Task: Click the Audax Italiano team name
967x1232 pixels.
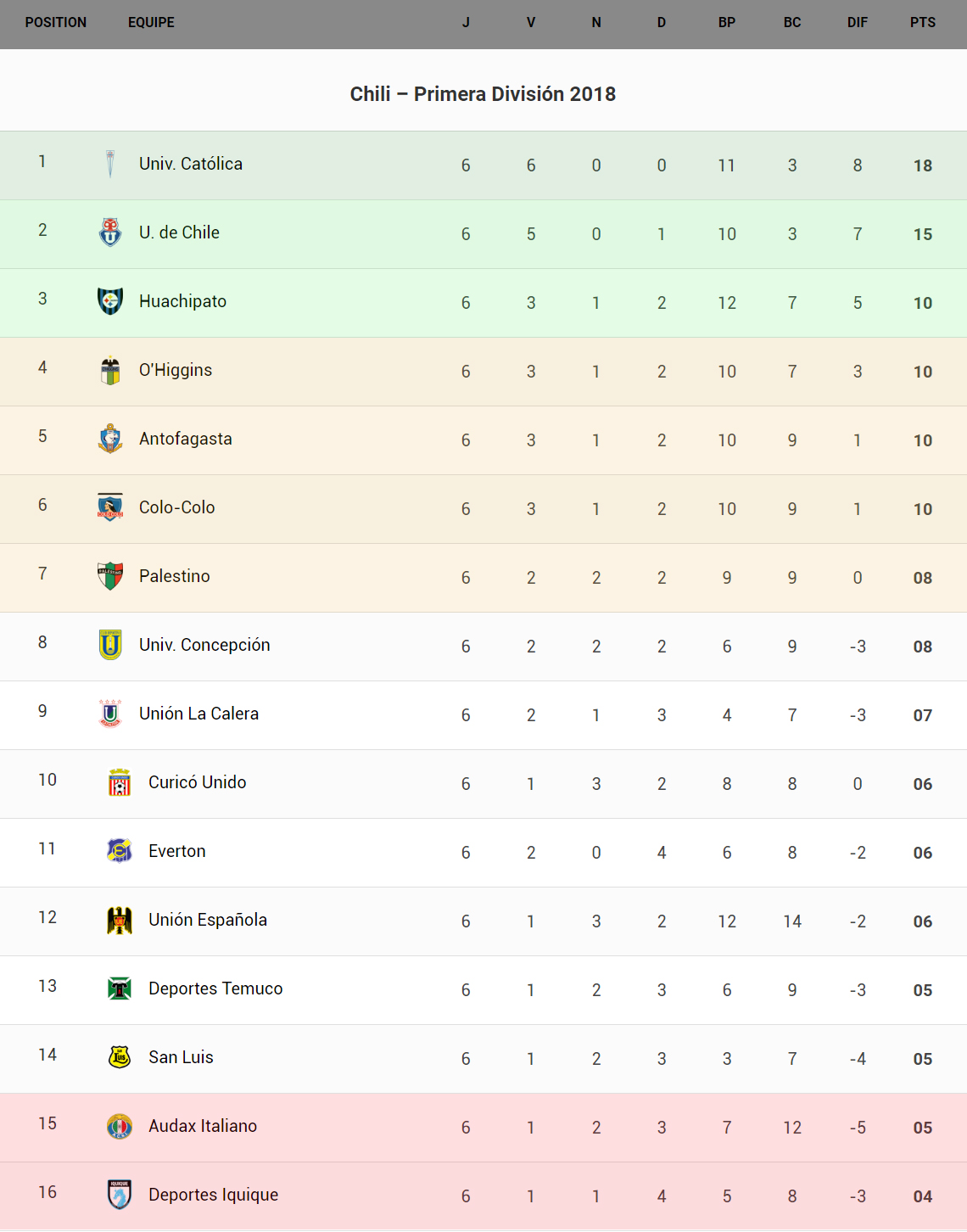Action: point(203,1126)
